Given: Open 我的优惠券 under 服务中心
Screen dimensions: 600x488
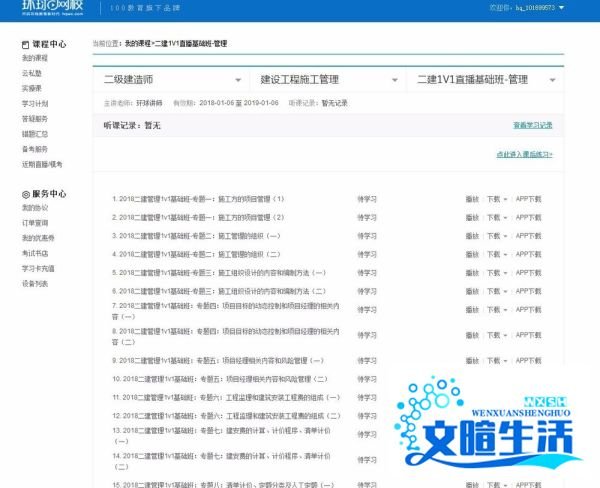Looking at the screenshot, I should (38, 238).
